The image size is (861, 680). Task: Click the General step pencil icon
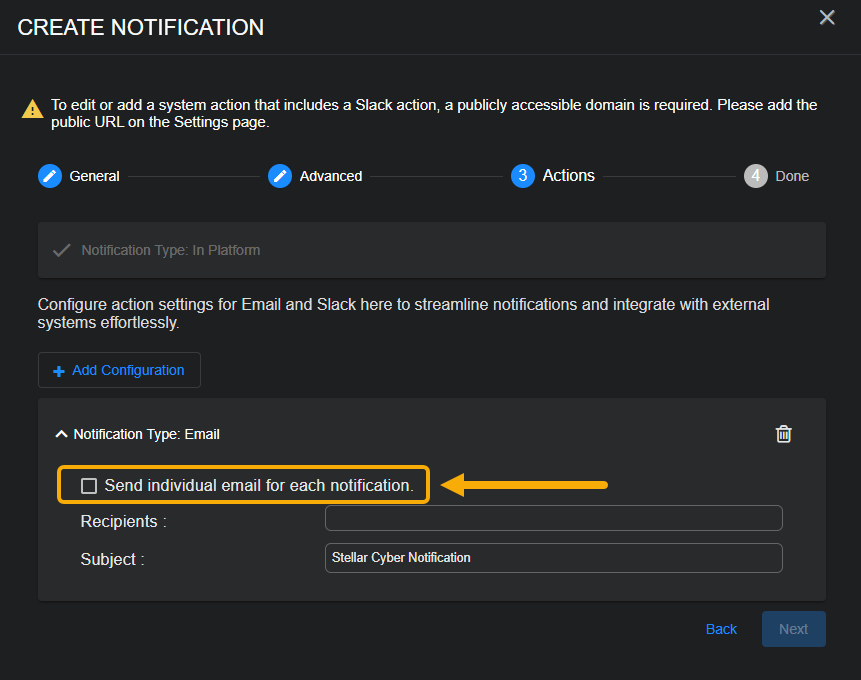click(x=50, y=176)
